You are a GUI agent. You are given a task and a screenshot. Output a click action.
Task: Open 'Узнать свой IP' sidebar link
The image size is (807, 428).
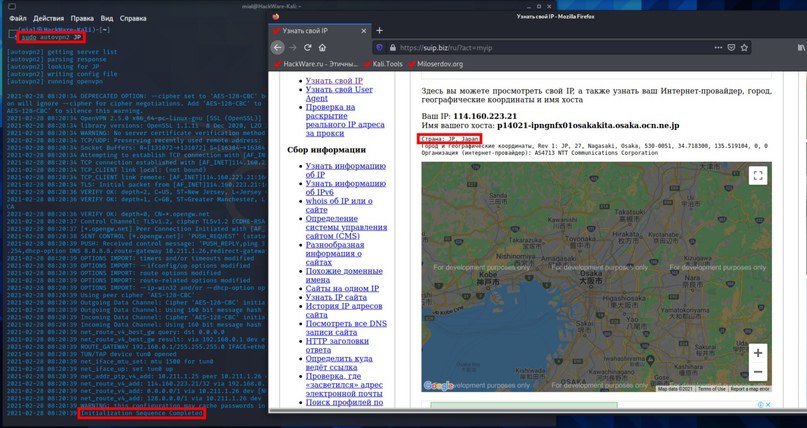tap(334, 80)
